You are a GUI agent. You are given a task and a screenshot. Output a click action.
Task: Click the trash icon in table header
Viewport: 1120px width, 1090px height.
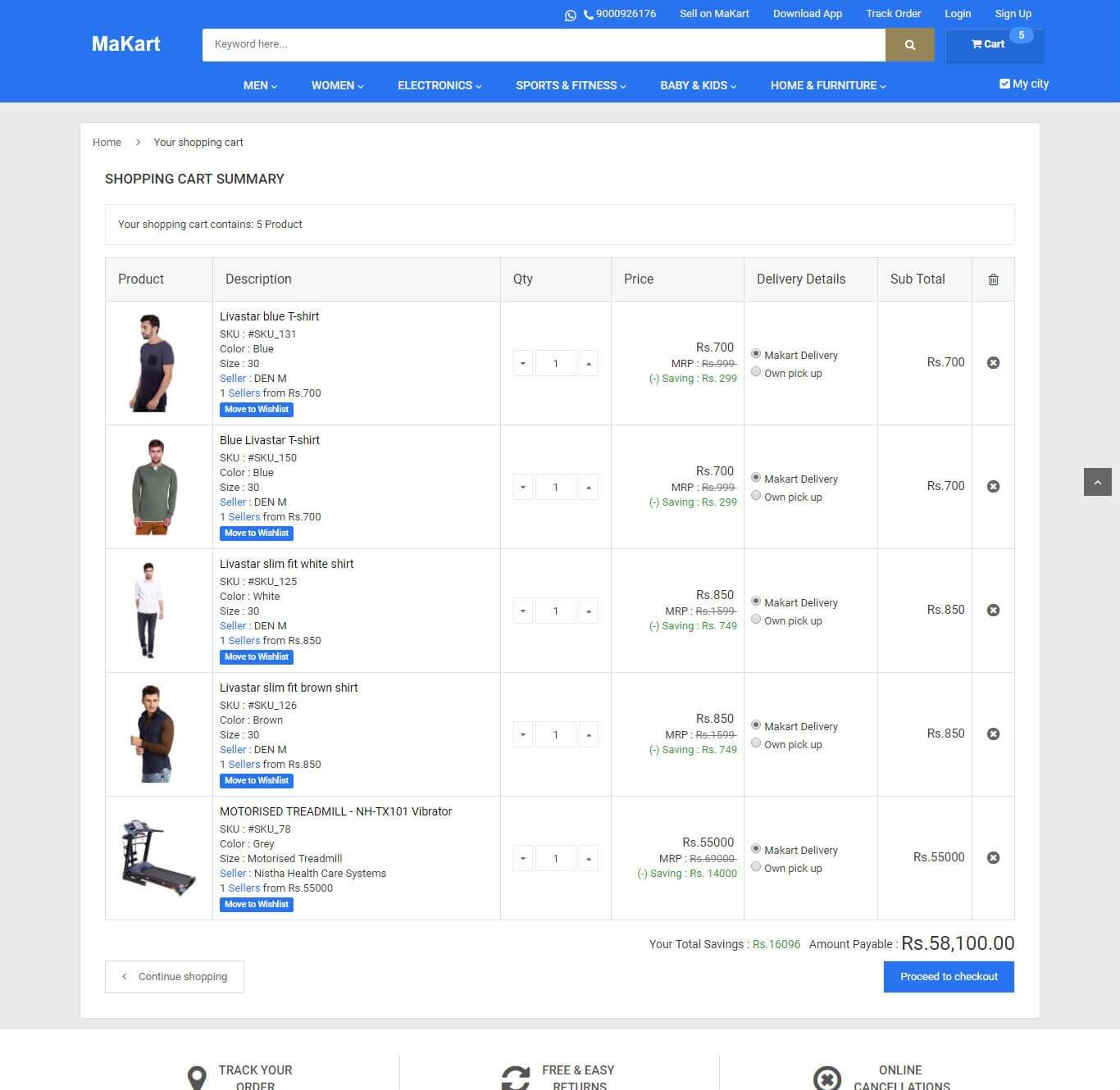click(993, 279)
